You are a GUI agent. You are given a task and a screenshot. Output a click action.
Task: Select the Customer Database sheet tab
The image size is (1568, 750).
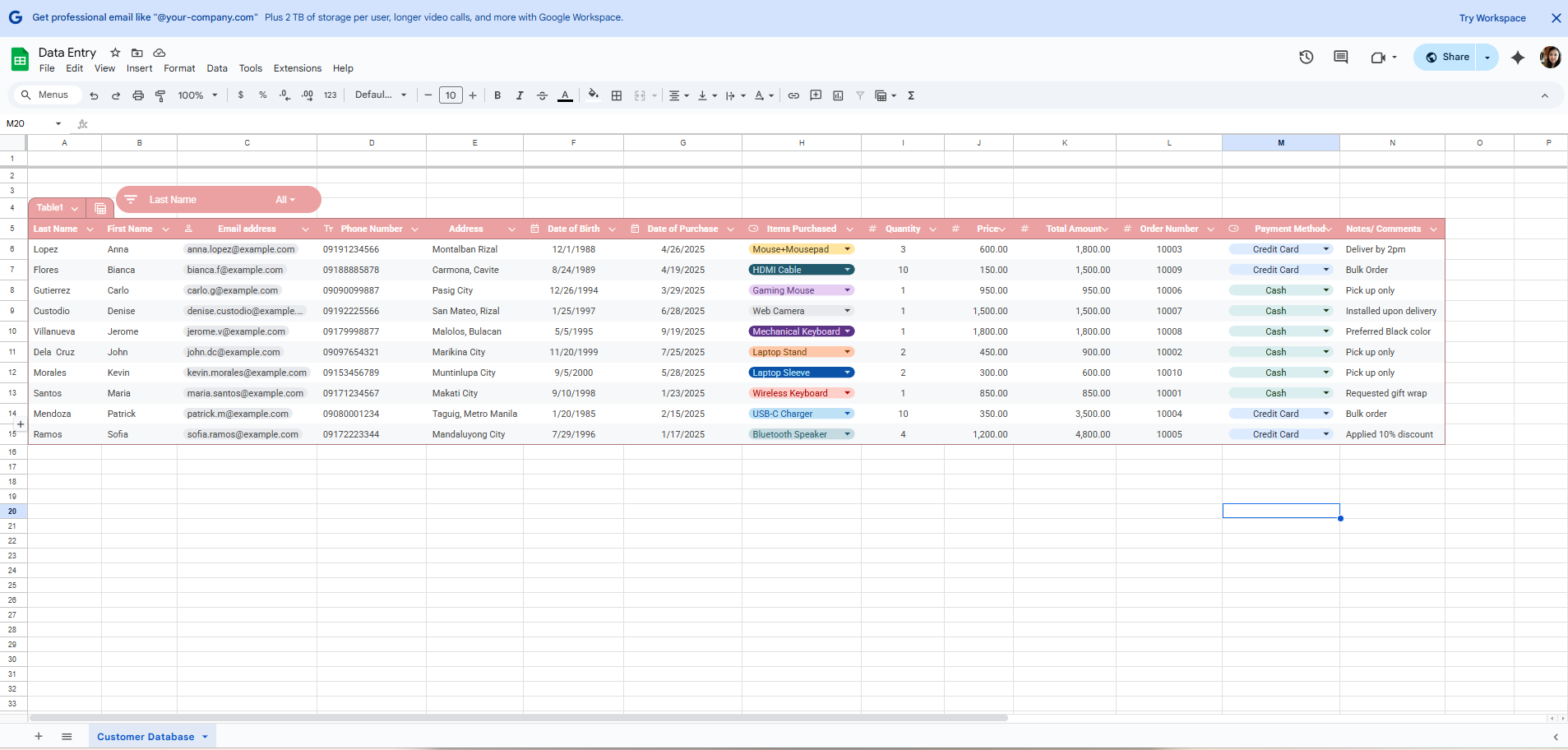(146, 737)
